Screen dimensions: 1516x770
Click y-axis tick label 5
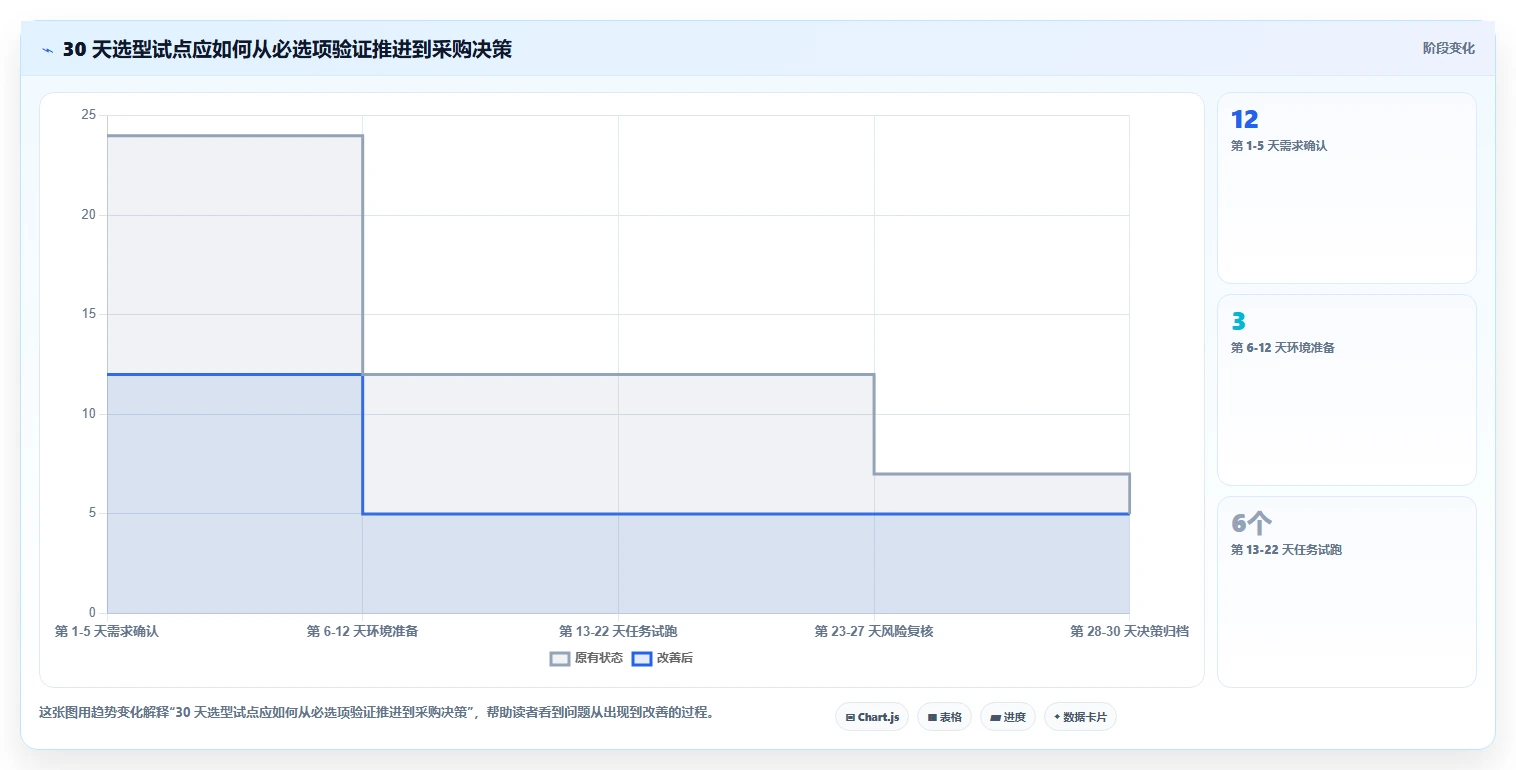click(92, 513)
